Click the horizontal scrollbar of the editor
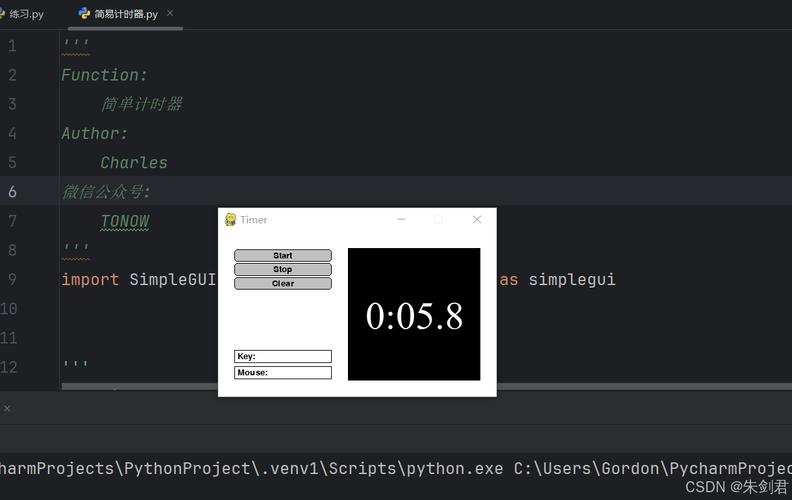Image resolution: width=792 pixels, height=500 pixels. [x=427, y=386]
